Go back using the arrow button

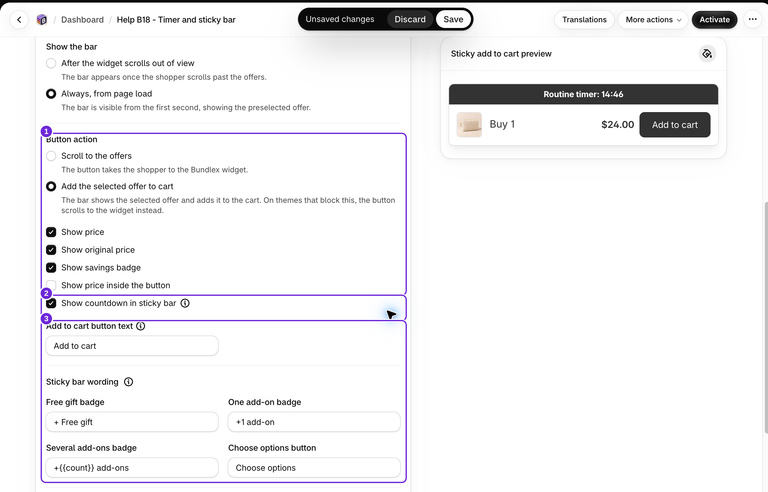19,20
